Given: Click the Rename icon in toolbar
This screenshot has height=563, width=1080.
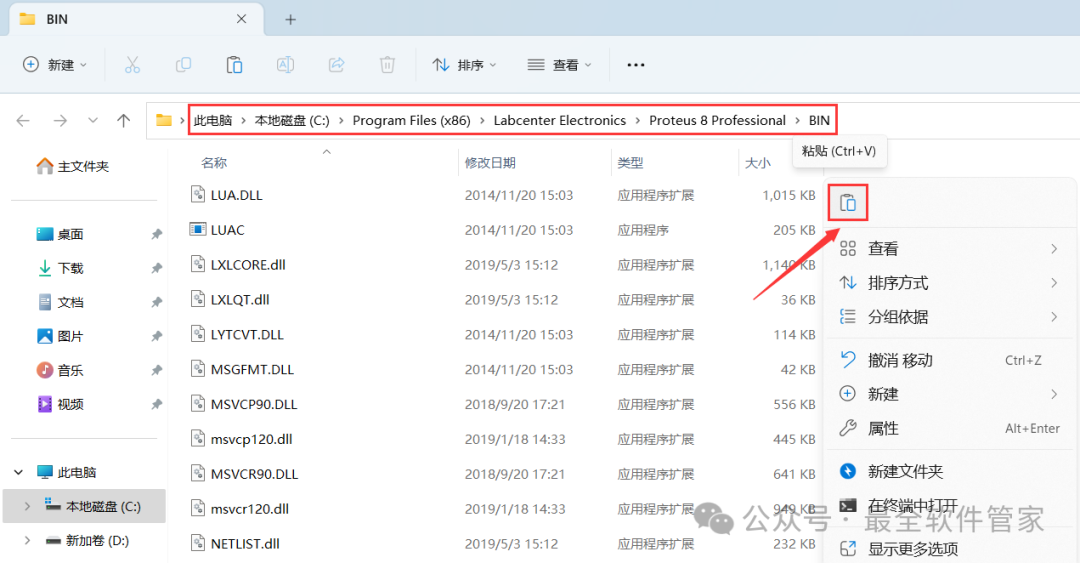Looking at the screenshot, I should point(285,65).
